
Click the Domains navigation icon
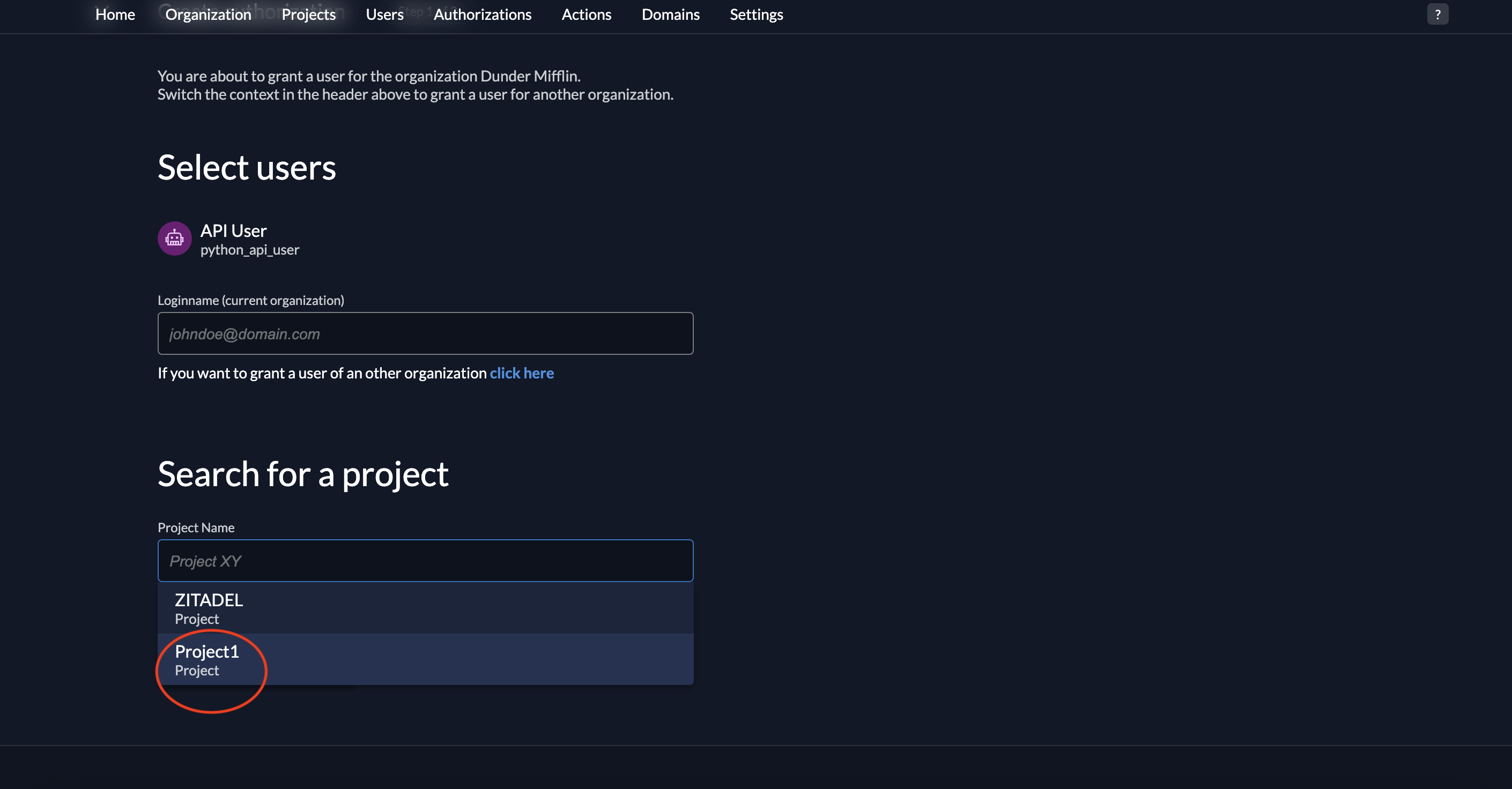[669, 14]
